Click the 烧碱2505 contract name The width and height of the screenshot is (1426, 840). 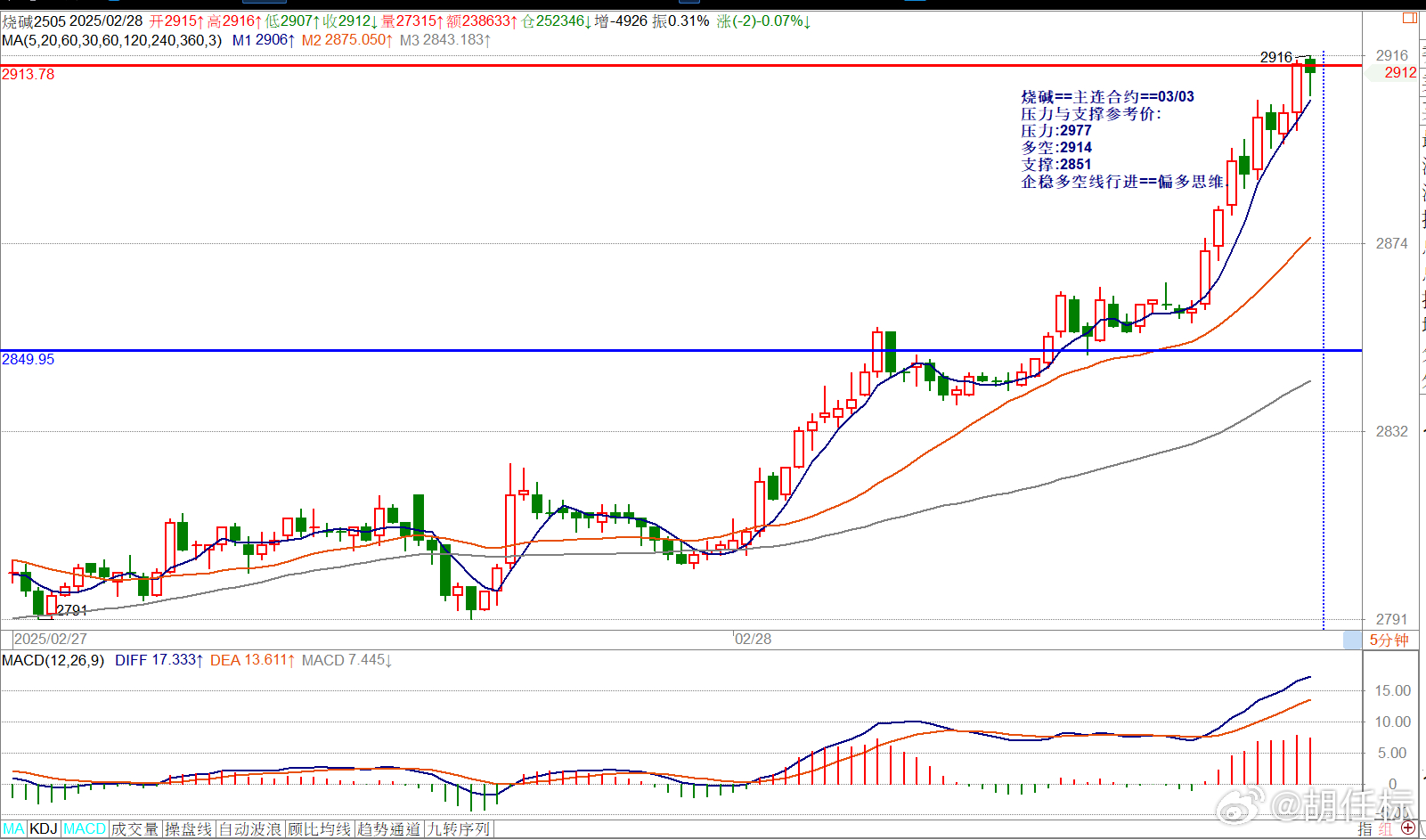click(34, 20)
